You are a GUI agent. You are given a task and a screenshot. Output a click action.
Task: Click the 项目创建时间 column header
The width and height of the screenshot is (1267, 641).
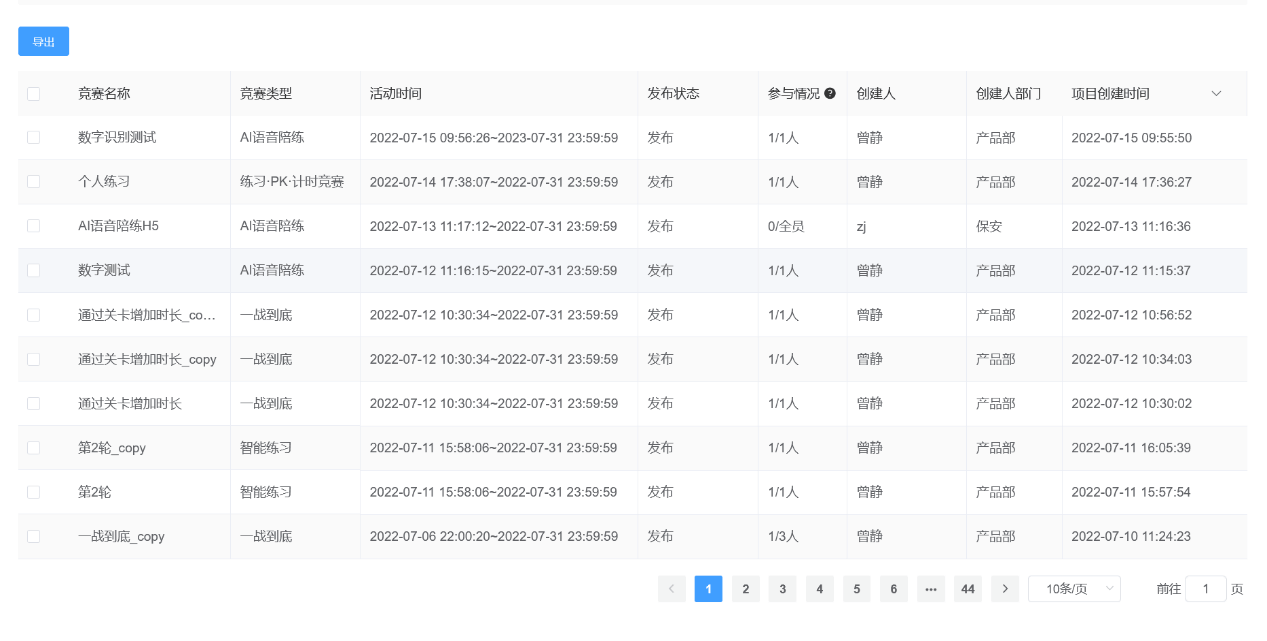pos(1110,94)
